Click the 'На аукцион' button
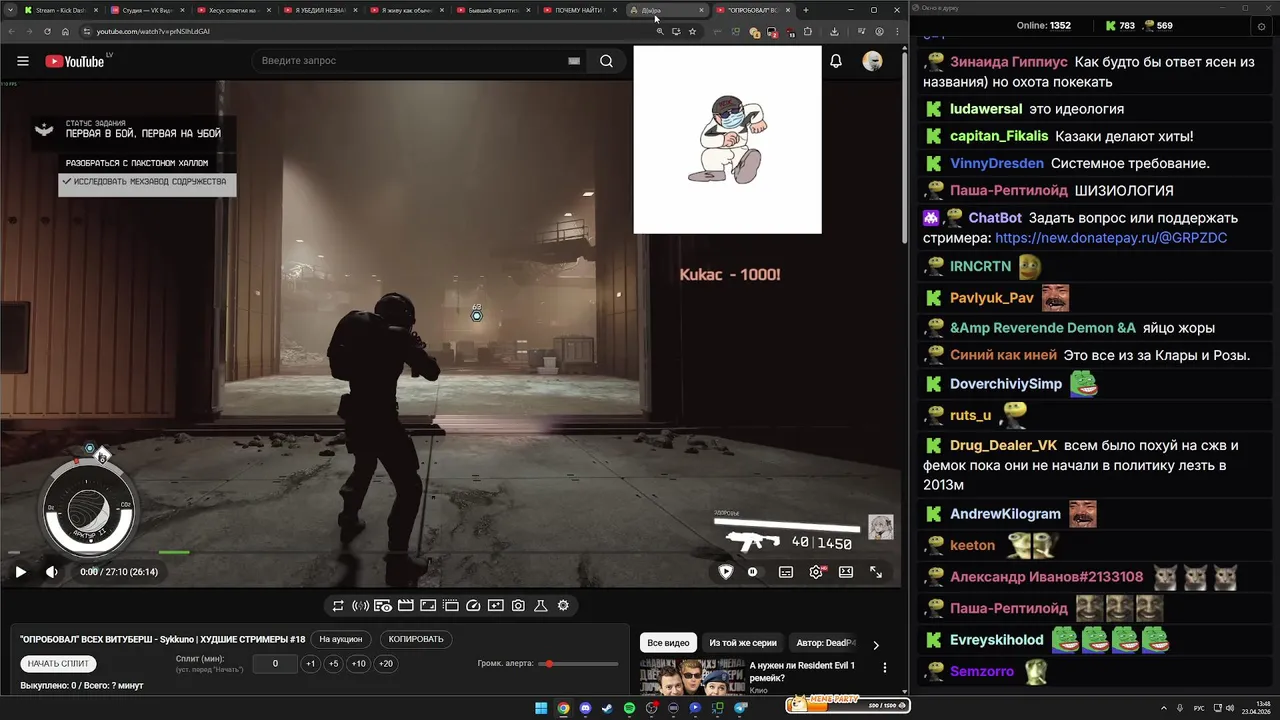The width and height of the screenshot is (1280, 720). 341,639
